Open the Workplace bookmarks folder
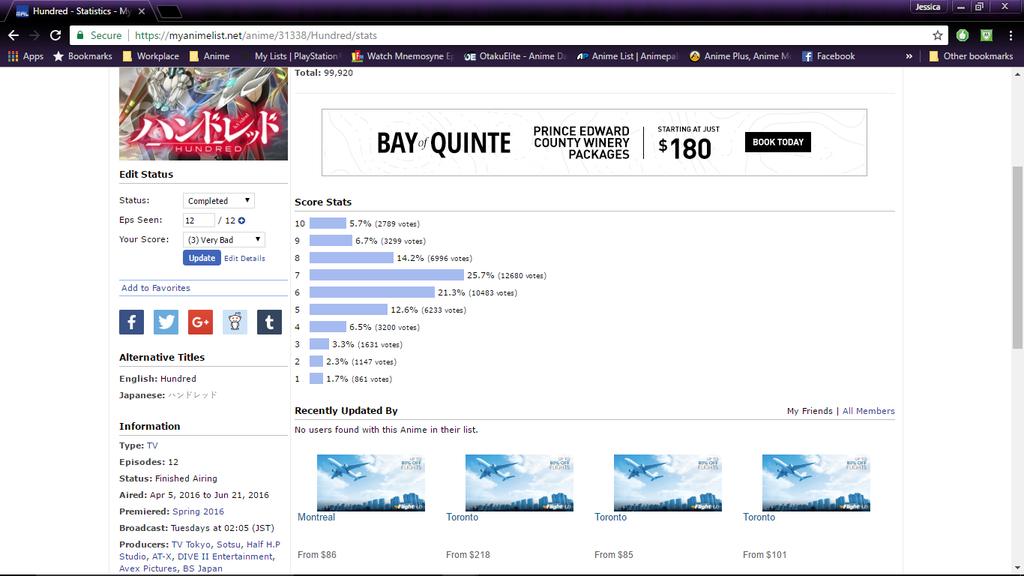 [x=151, y=56]
